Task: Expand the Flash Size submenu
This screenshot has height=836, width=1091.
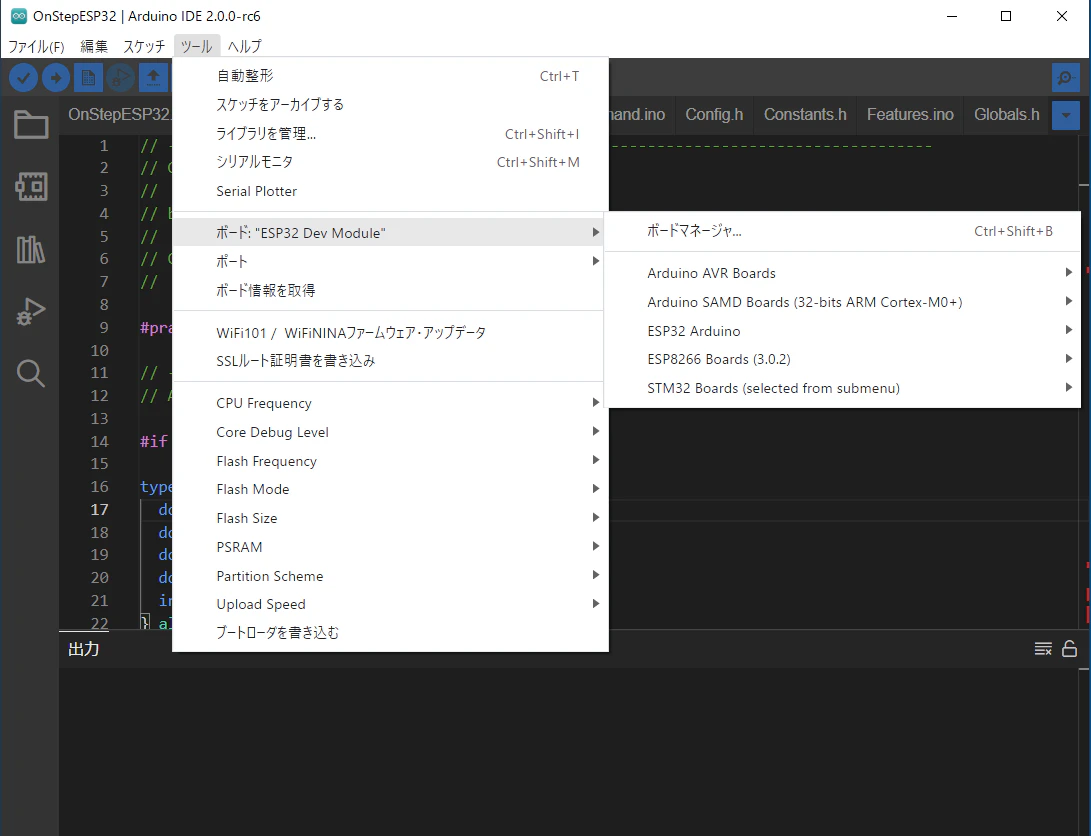Action: 390,518
